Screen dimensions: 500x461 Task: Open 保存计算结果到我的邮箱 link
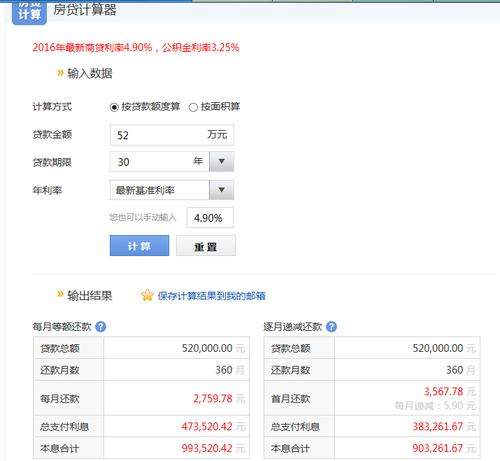tap(212, 296)
